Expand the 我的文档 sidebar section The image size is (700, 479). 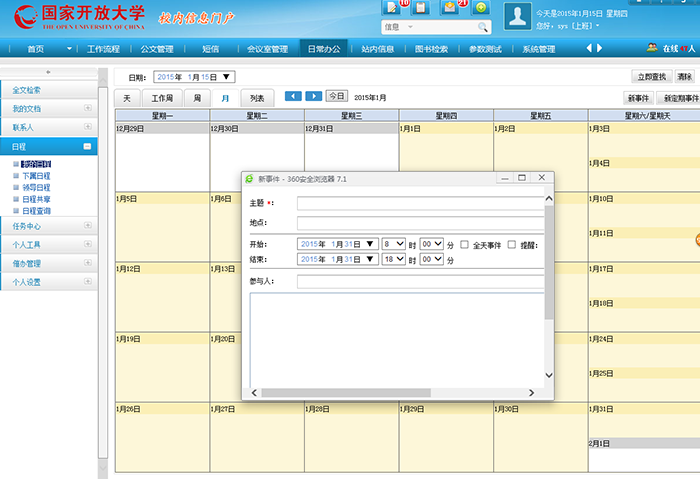88,108
